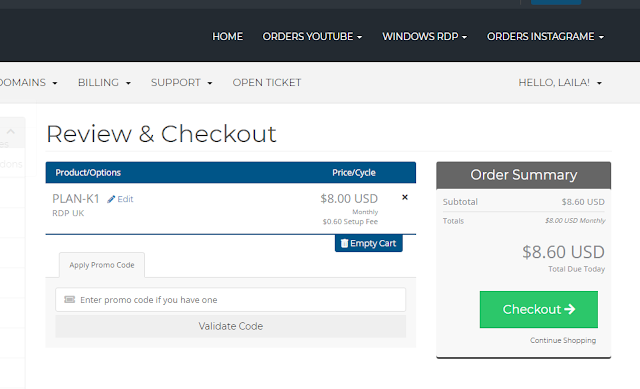Select the Apply Promo Code tab
640x389 pixels.
(x=102, y=265)
